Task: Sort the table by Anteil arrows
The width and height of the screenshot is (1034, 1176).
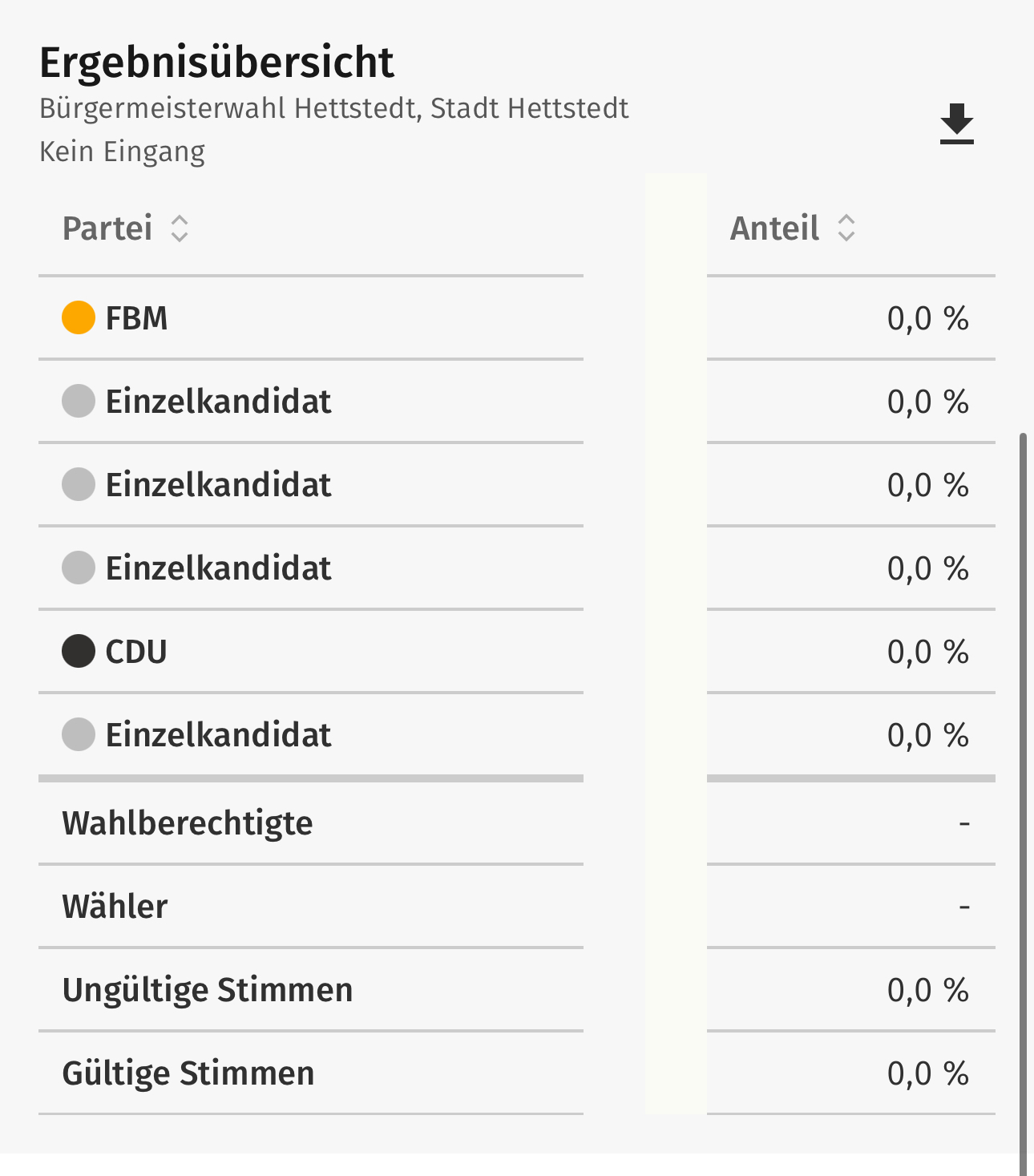Action: 846,228
